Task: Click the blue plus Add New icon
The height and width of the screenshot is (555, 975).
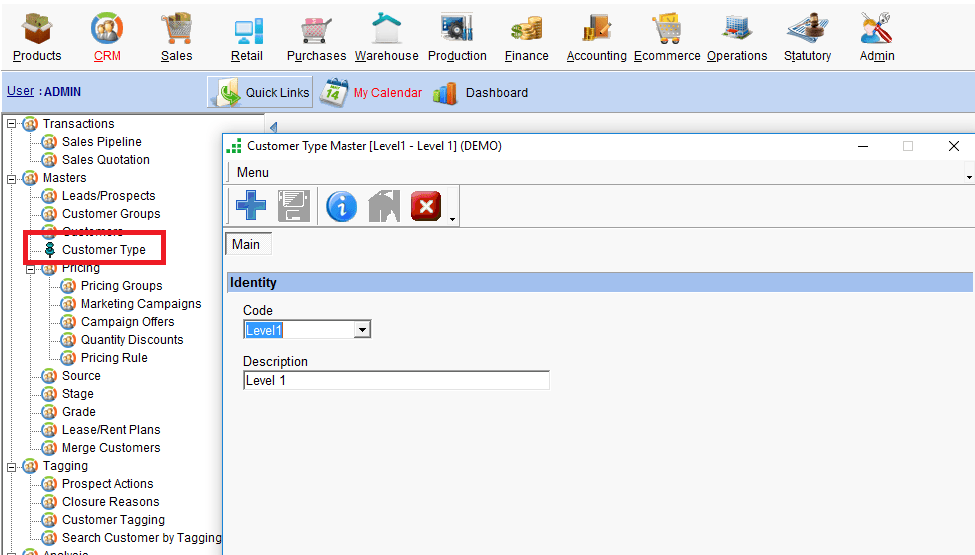Action: click(x=251, y=207)
